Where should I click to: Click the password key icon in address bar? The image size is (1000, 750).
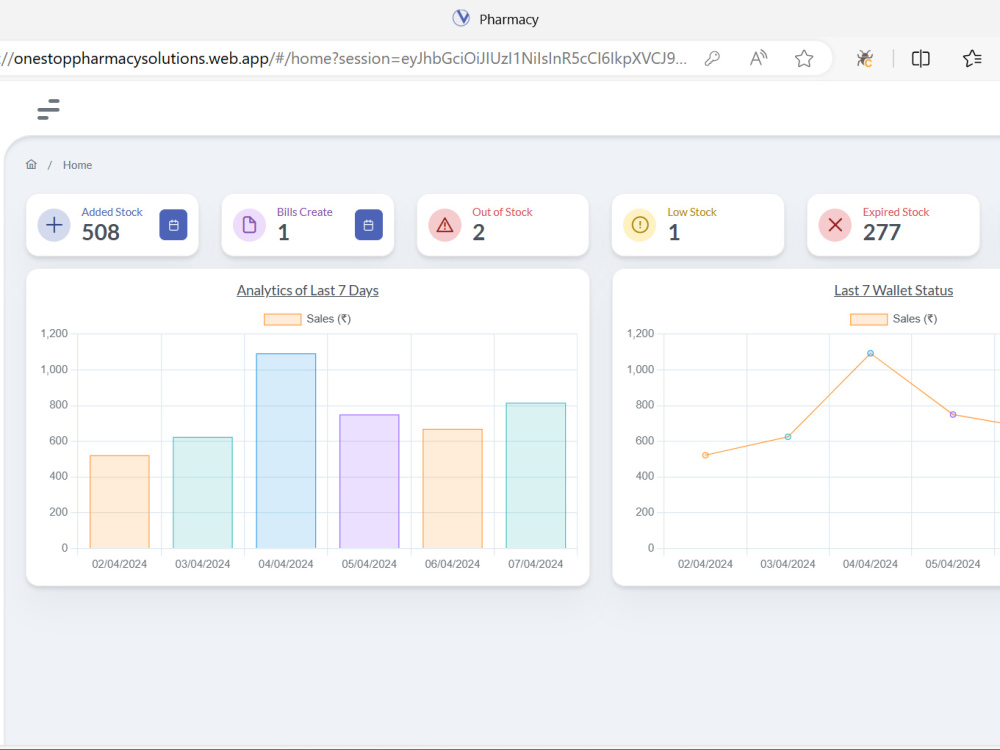pos(712,59)
